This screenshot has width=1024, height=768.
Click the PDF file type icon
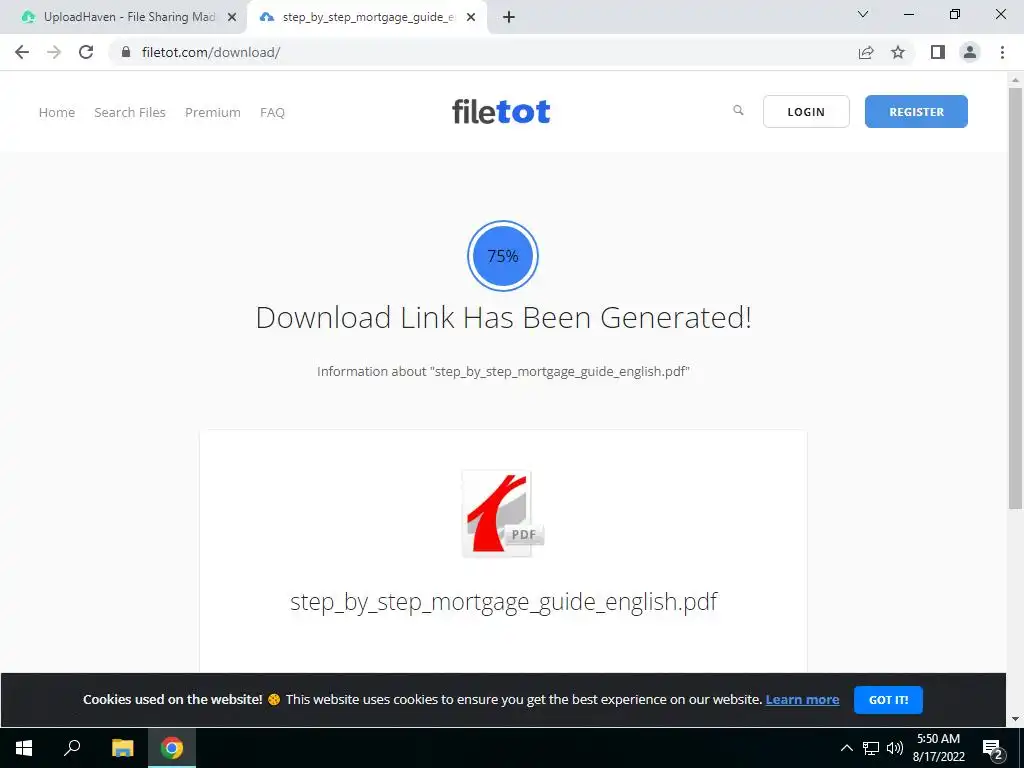point(503,514)
